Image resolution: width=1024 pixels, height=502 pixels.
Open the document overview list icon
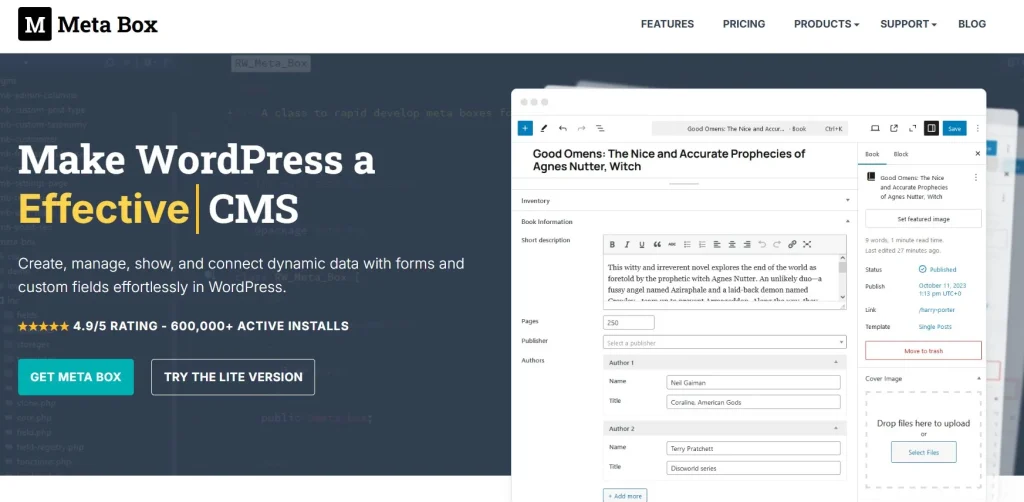(600, 128)
